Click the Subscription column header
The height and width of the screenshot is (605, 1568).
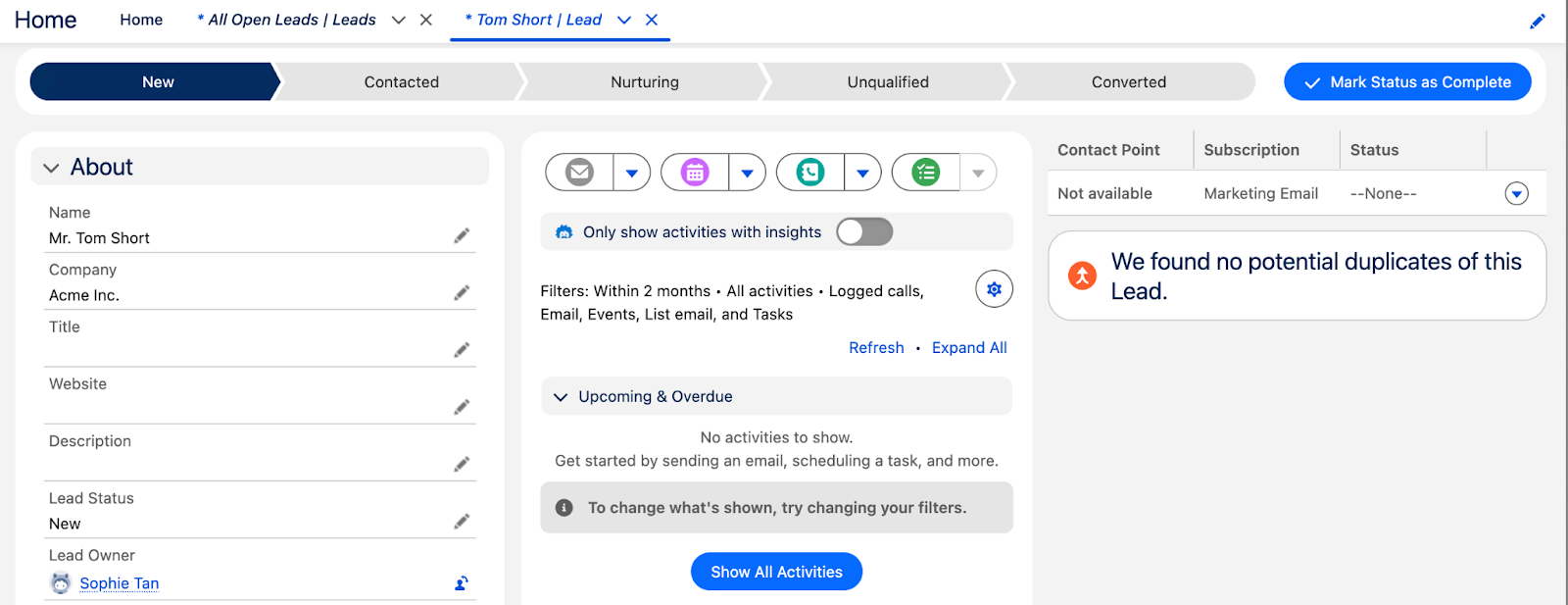(1251, 150)
